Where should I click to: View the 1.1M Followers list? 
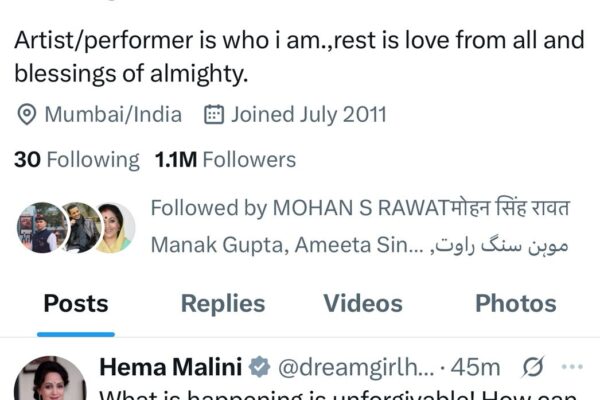[225, 160]
